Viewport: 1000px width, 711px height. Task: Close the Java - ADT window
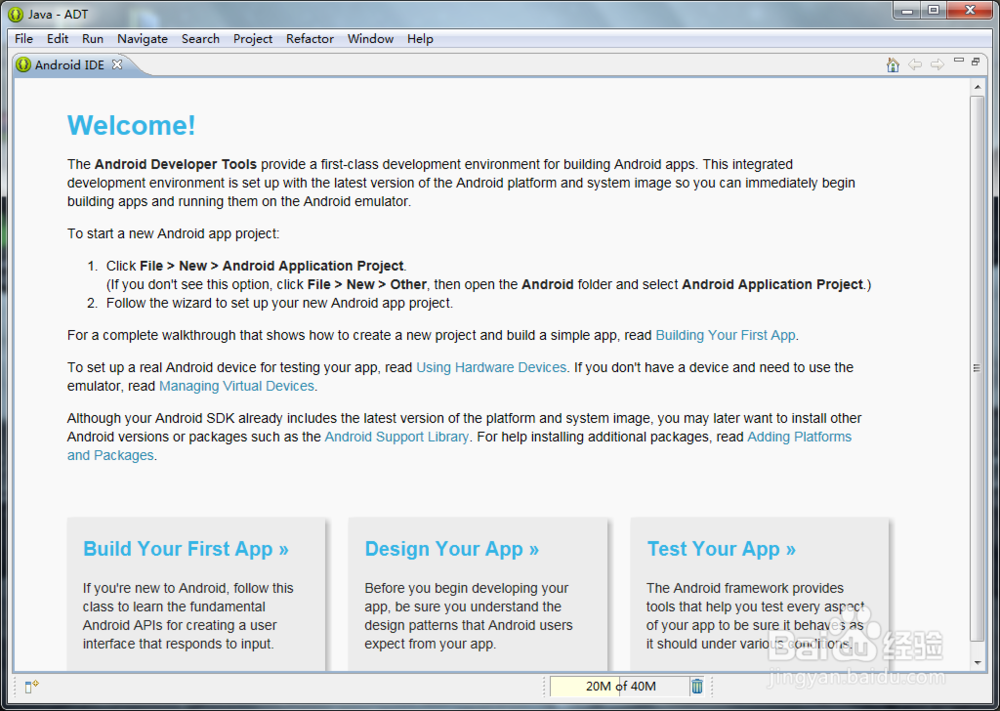tap(970, 11)
